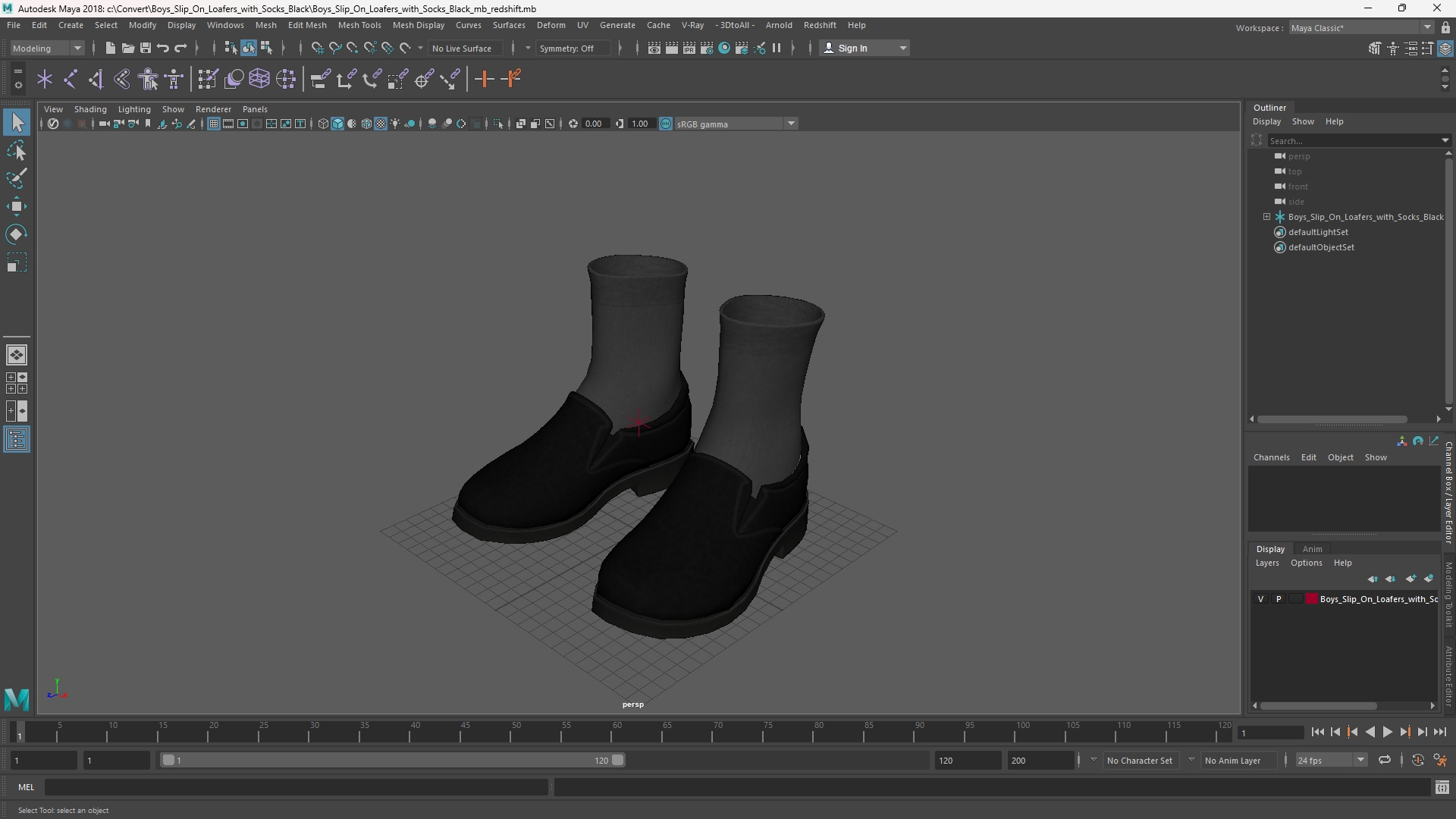Open the Mesh Tools menu
This screenshot has width=1456, height=819.
click(359, 25)
